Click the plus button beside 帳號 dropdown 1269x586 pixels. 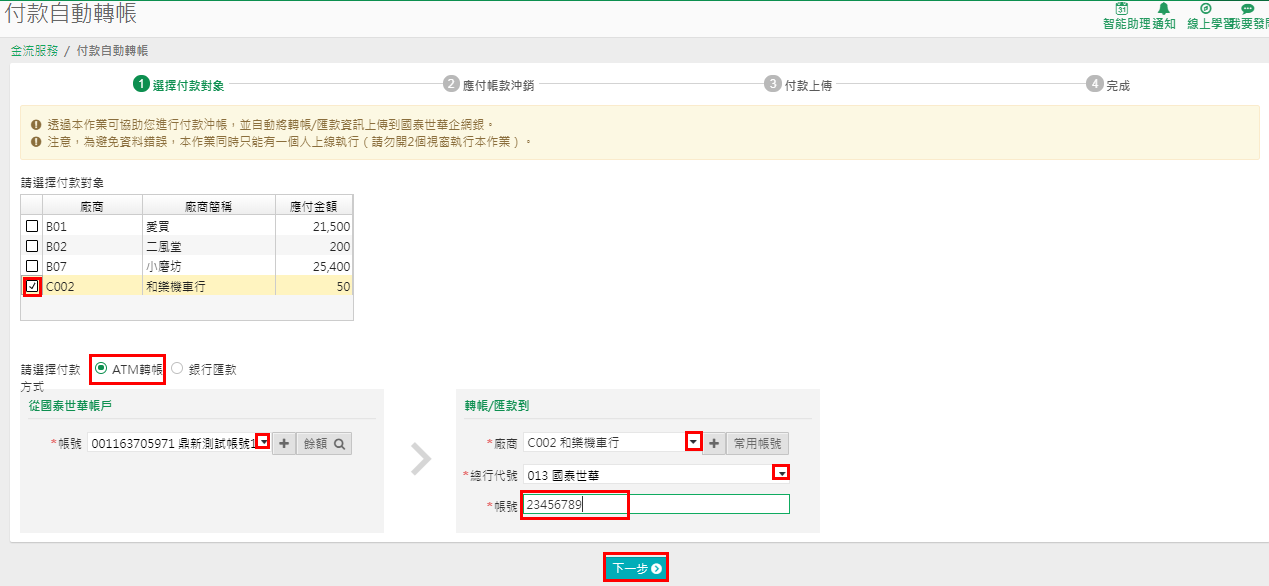[x=283, y=443]
